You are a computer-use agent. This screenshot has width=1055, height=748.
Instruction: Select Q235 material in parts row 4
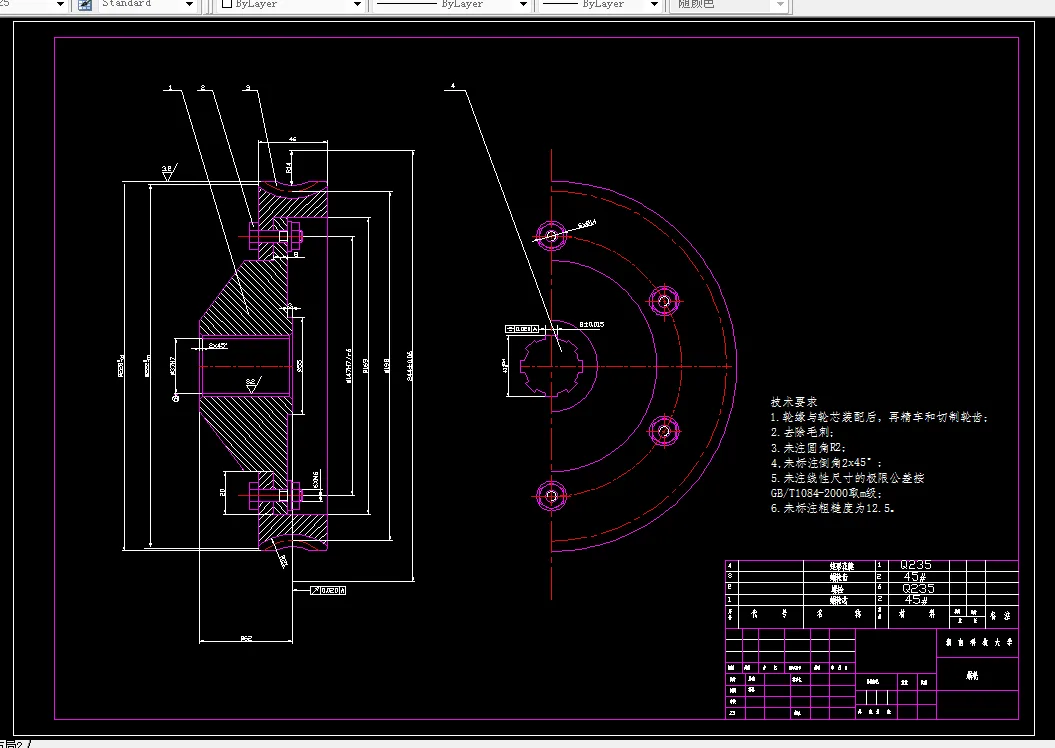pyautogui.click(x=916, y=565)
